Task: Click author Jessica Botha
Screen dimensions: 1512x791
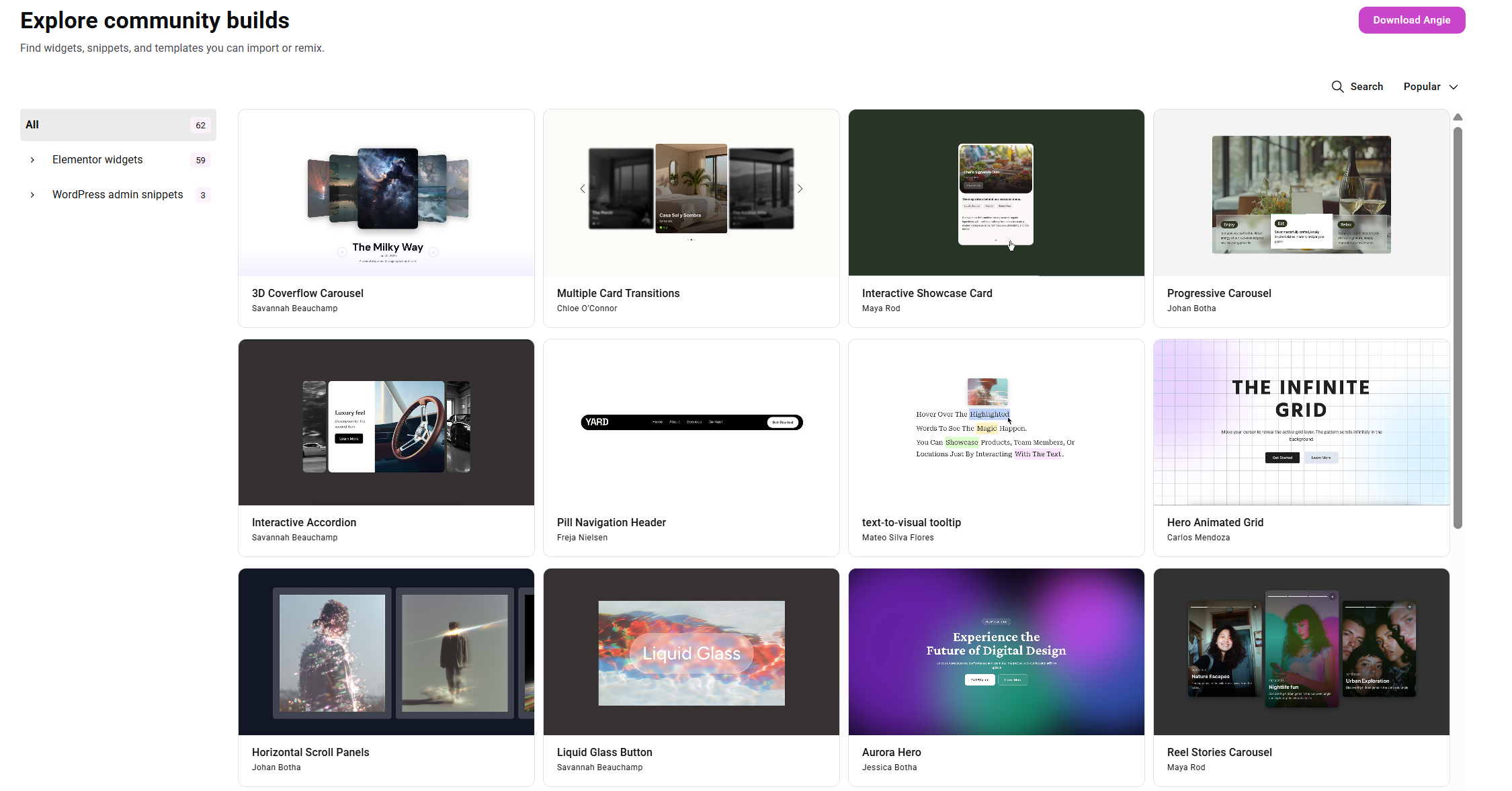Action: click(890, 767)
